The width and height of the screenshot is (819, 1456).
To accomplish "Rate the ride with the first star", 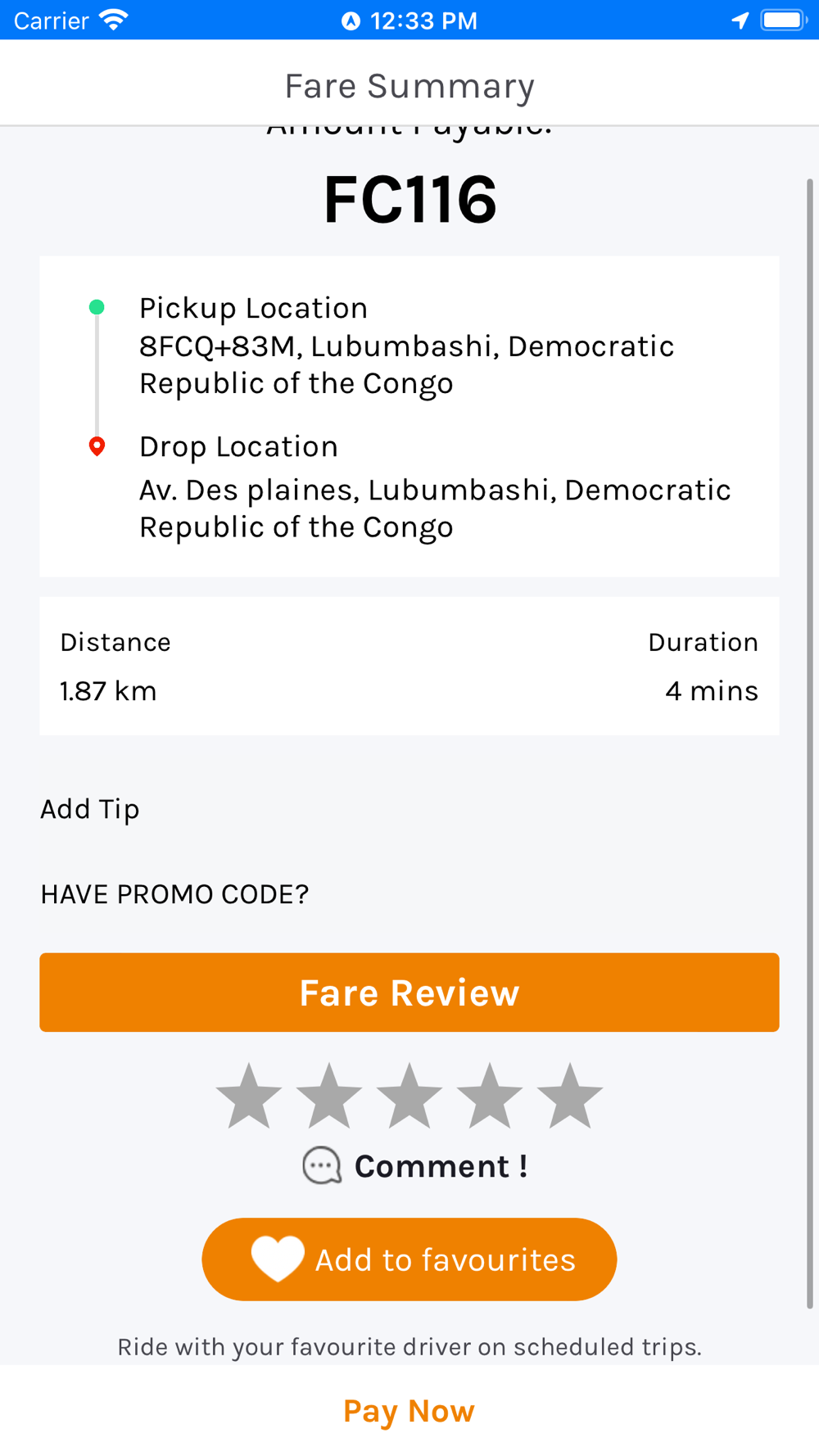I will coord(249,1097).
